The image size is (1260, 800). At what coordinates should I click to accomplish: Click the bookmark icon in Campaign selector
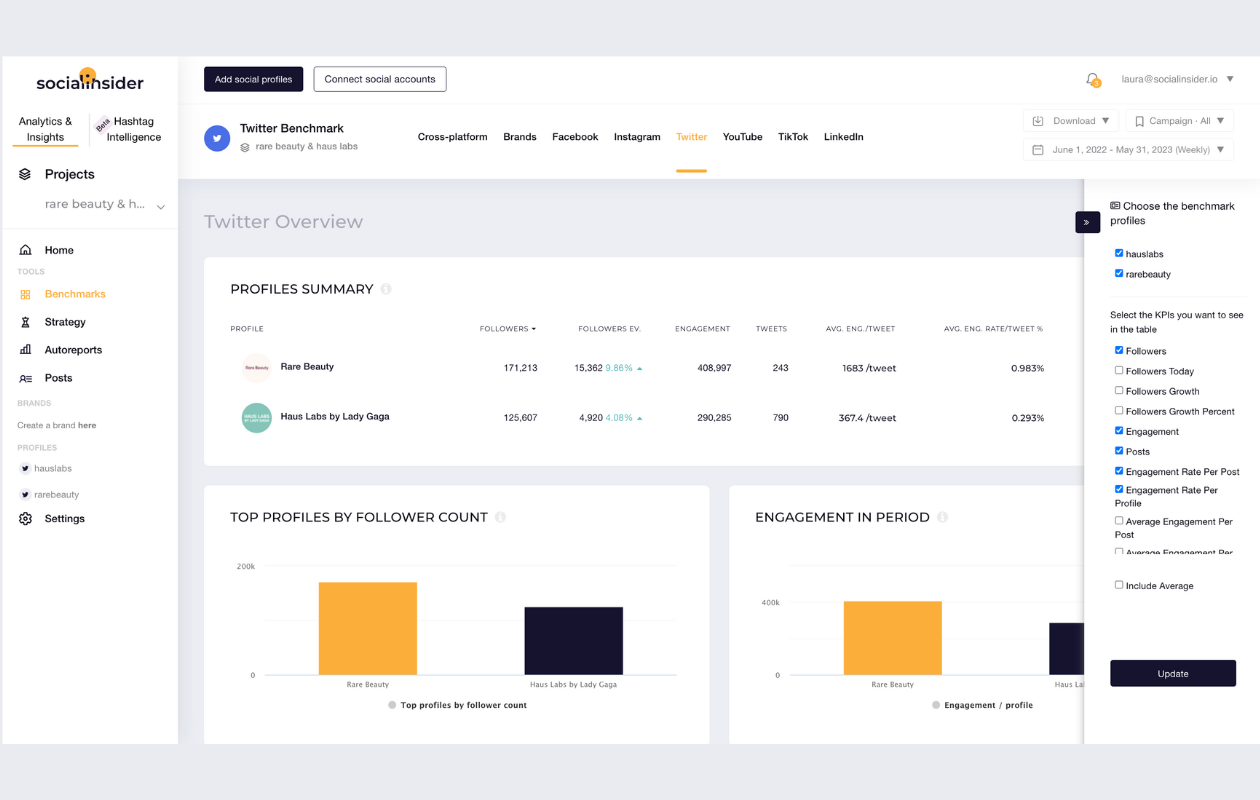click(x=1138, y=121)
